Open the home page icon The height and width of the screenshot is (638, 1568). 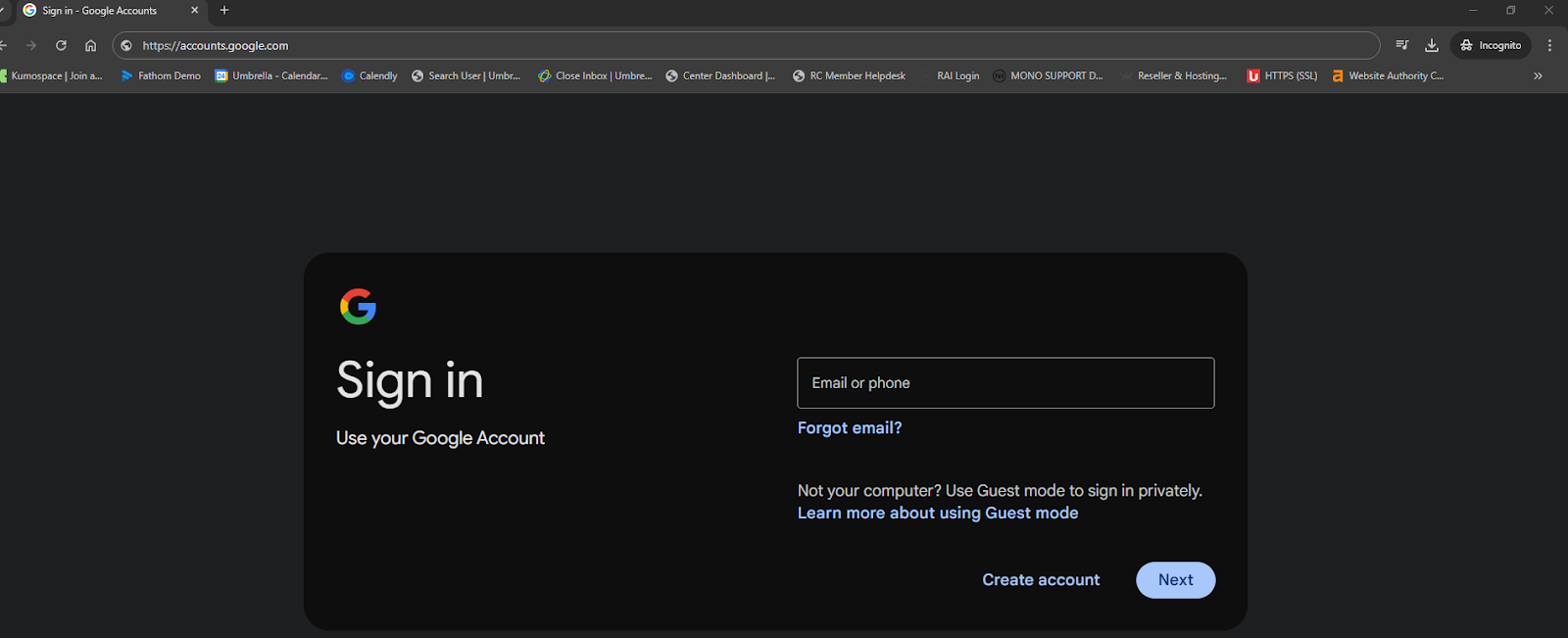(90, 45)
